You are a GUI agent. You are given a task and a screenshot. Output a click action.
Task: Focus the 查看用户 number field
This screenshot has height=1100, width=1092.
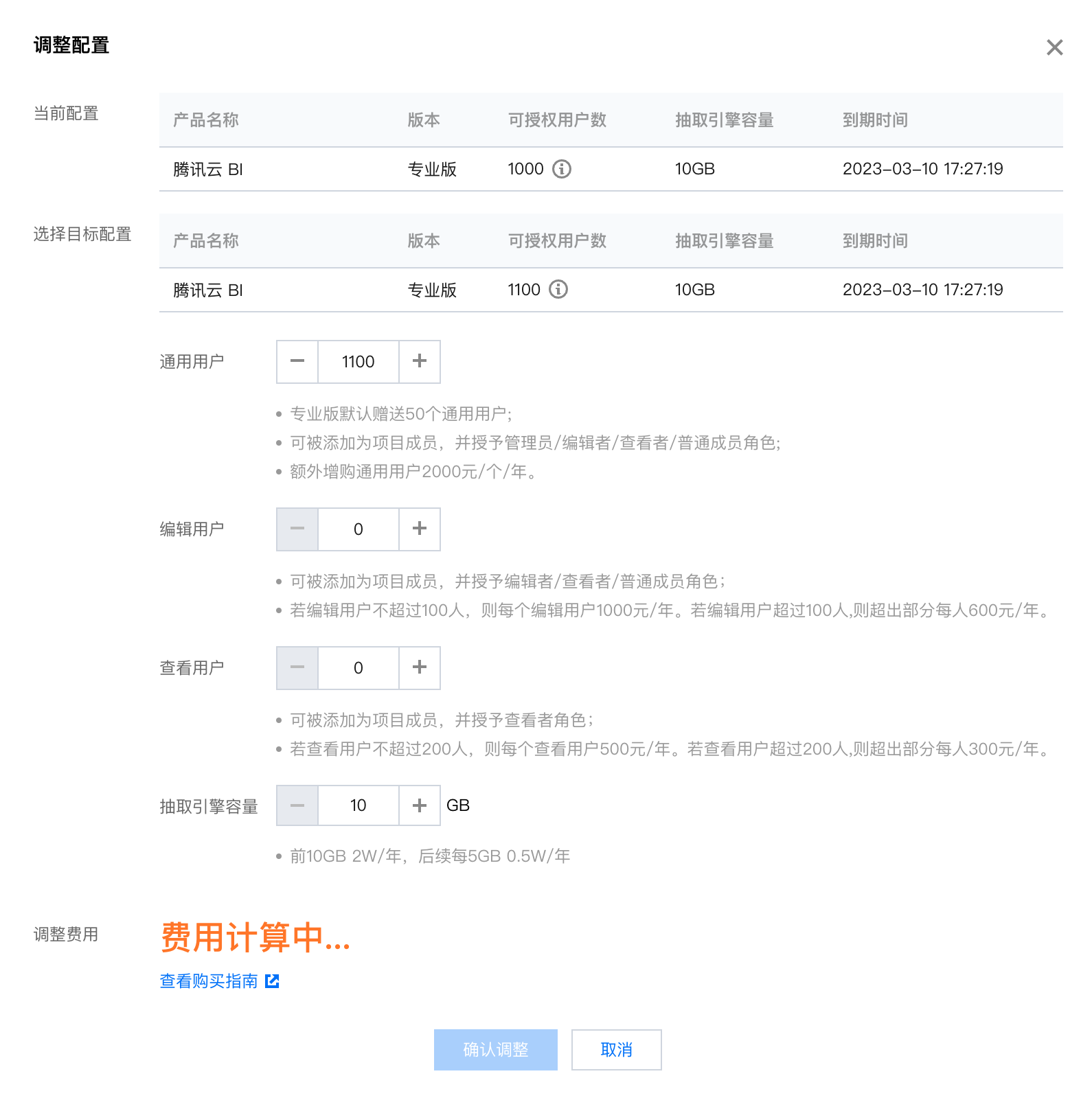[359, 668]
